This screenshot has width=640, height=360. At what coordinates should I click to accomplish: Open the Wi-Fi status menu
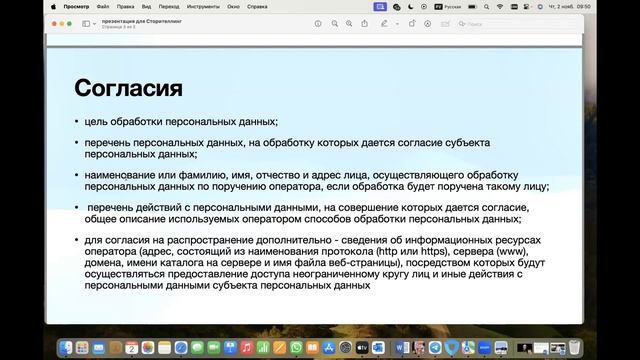click(500, 7)
